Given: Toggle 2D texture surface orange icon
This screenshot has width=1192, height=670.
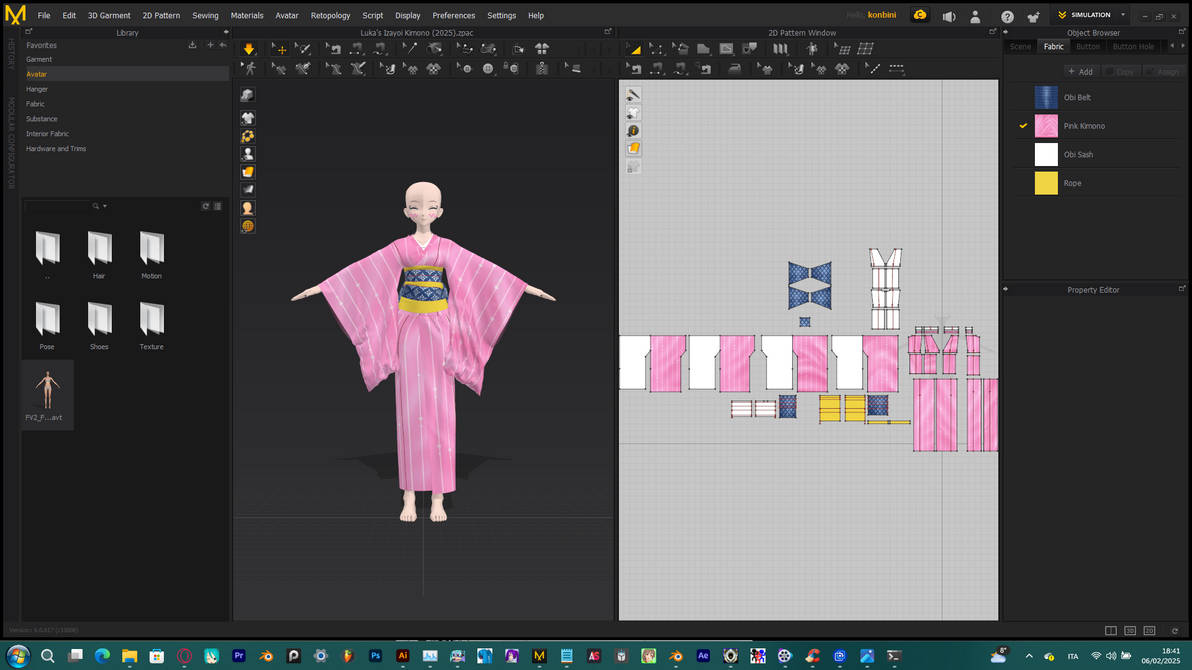Looking at the screenshot, I should pos(632,148).
